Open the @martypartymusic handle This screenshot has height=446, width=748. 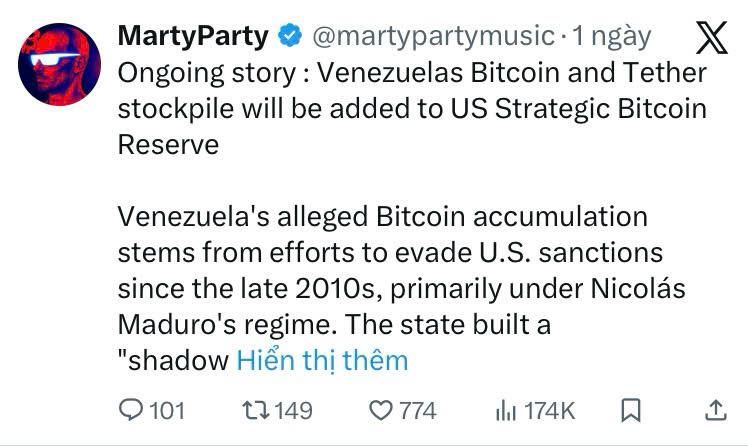433,37
